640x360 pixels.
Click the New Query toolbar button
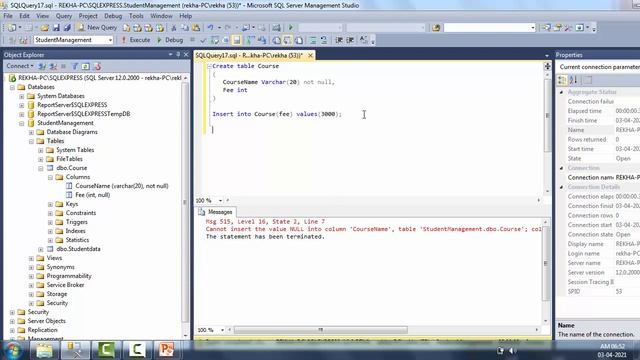pos(97,27)
